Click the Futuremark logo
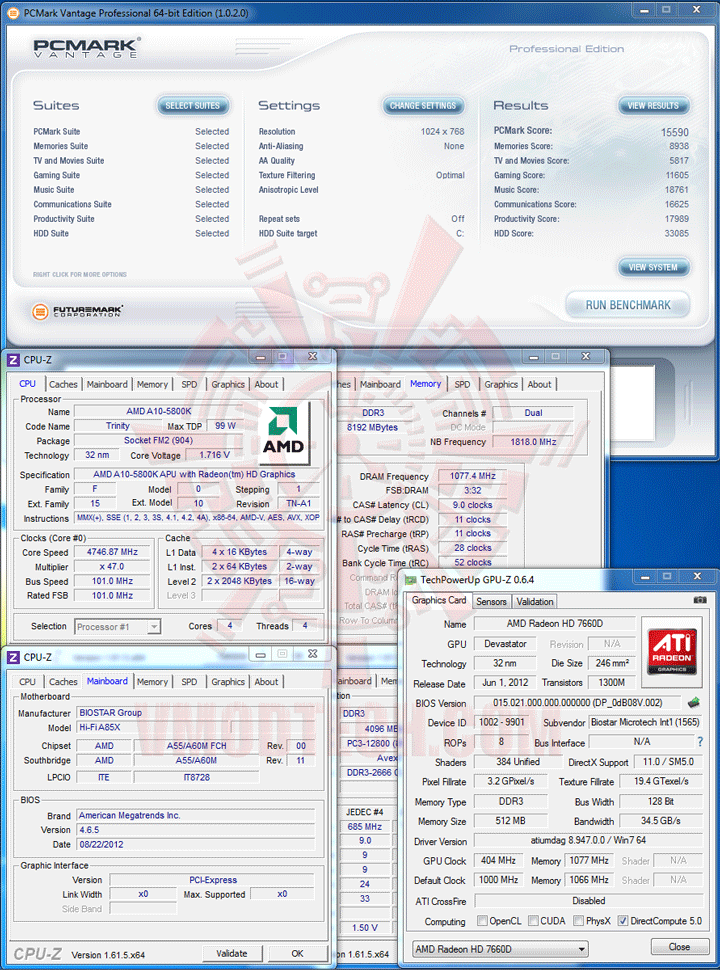This screenshot has height=970, width=720. coord(77,311)
